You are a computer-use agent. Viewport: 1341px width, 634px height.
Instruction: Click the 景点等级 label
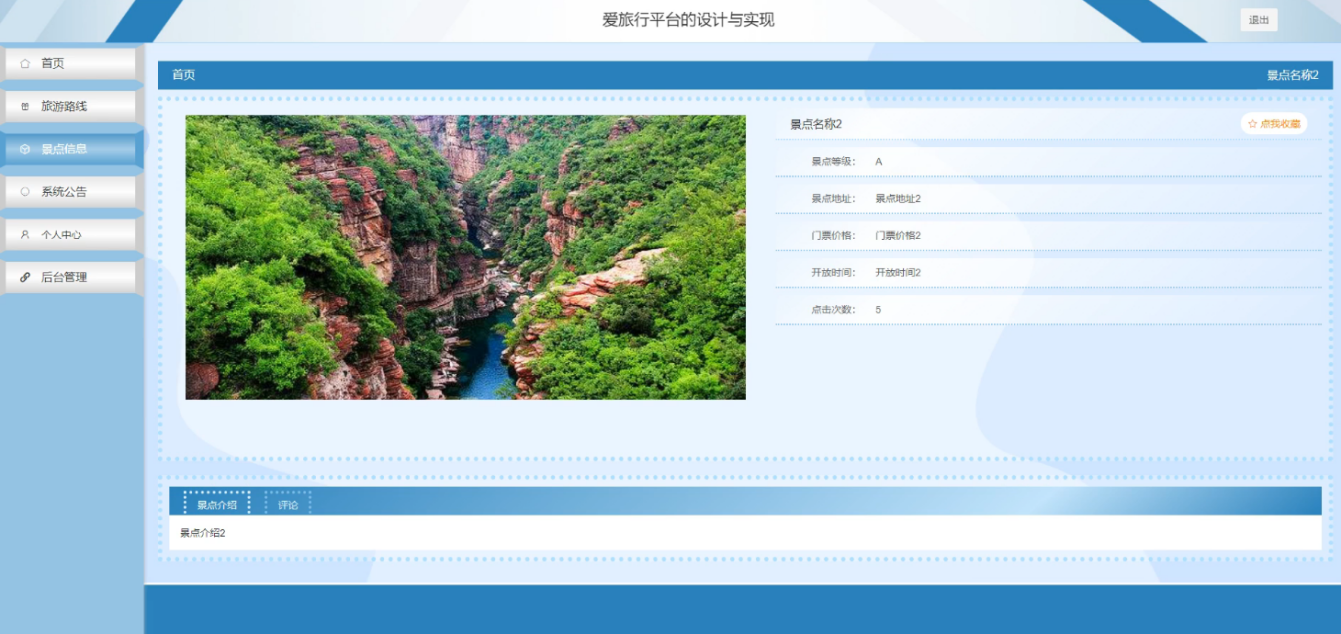point(833,161)
